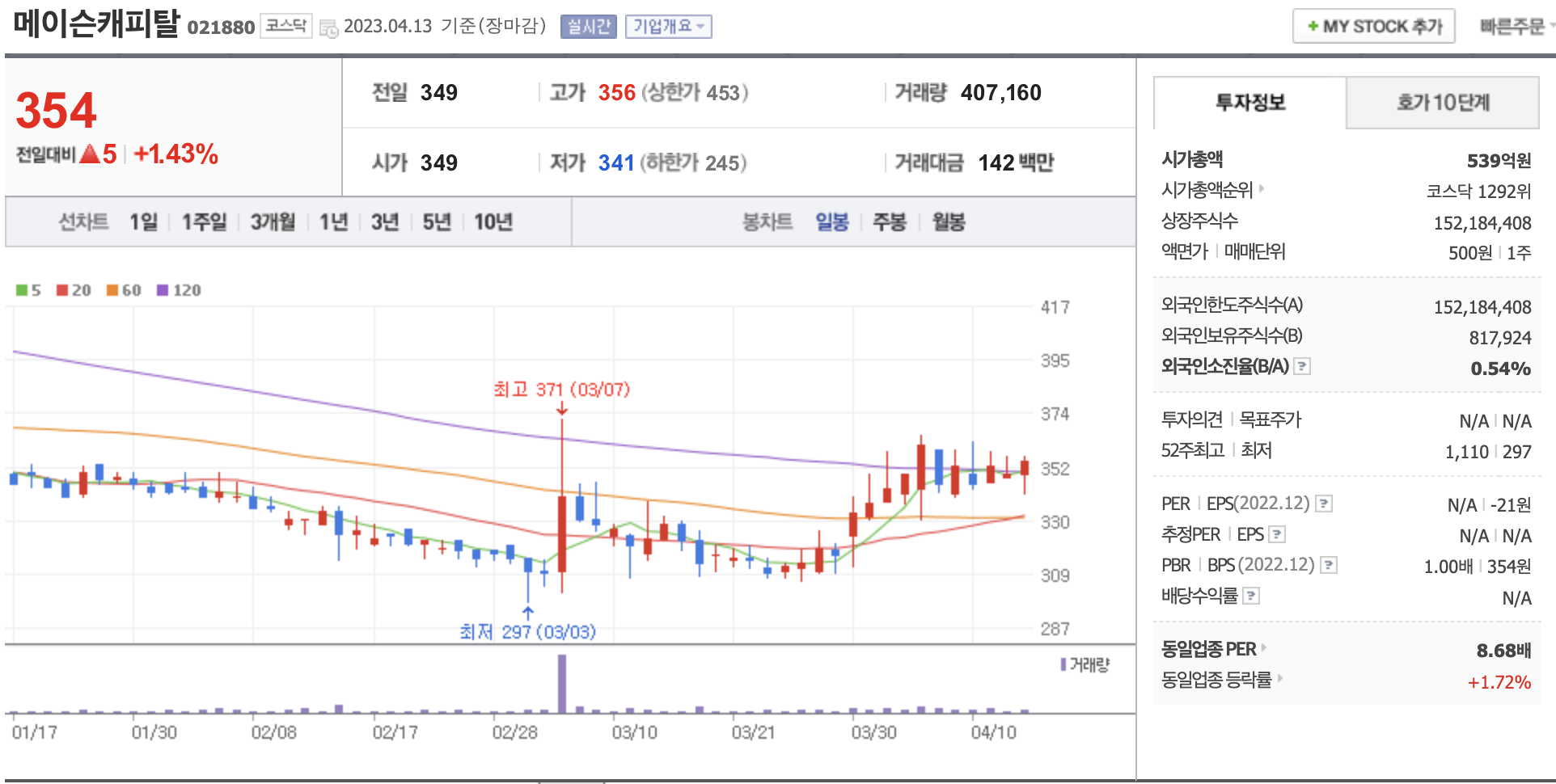This screenshot has height=784, width=1556.
Task: Click arrow icon next to 시가총액순위
Action: (1262, 189)
